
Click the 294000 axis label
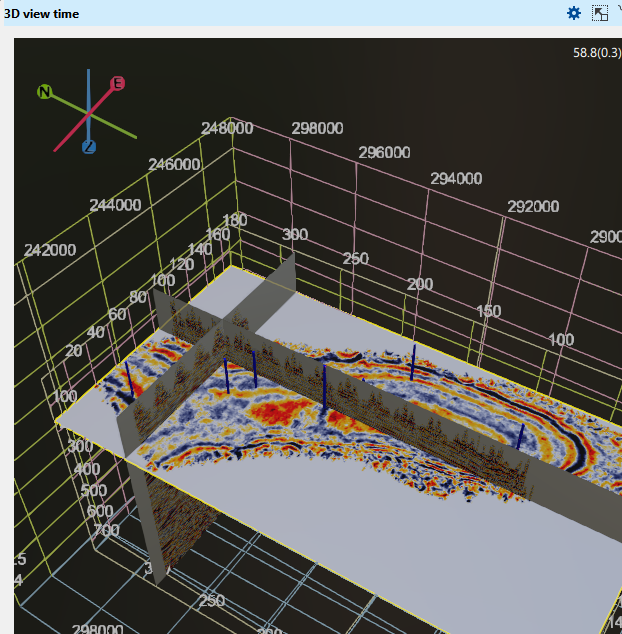point(456,179)
